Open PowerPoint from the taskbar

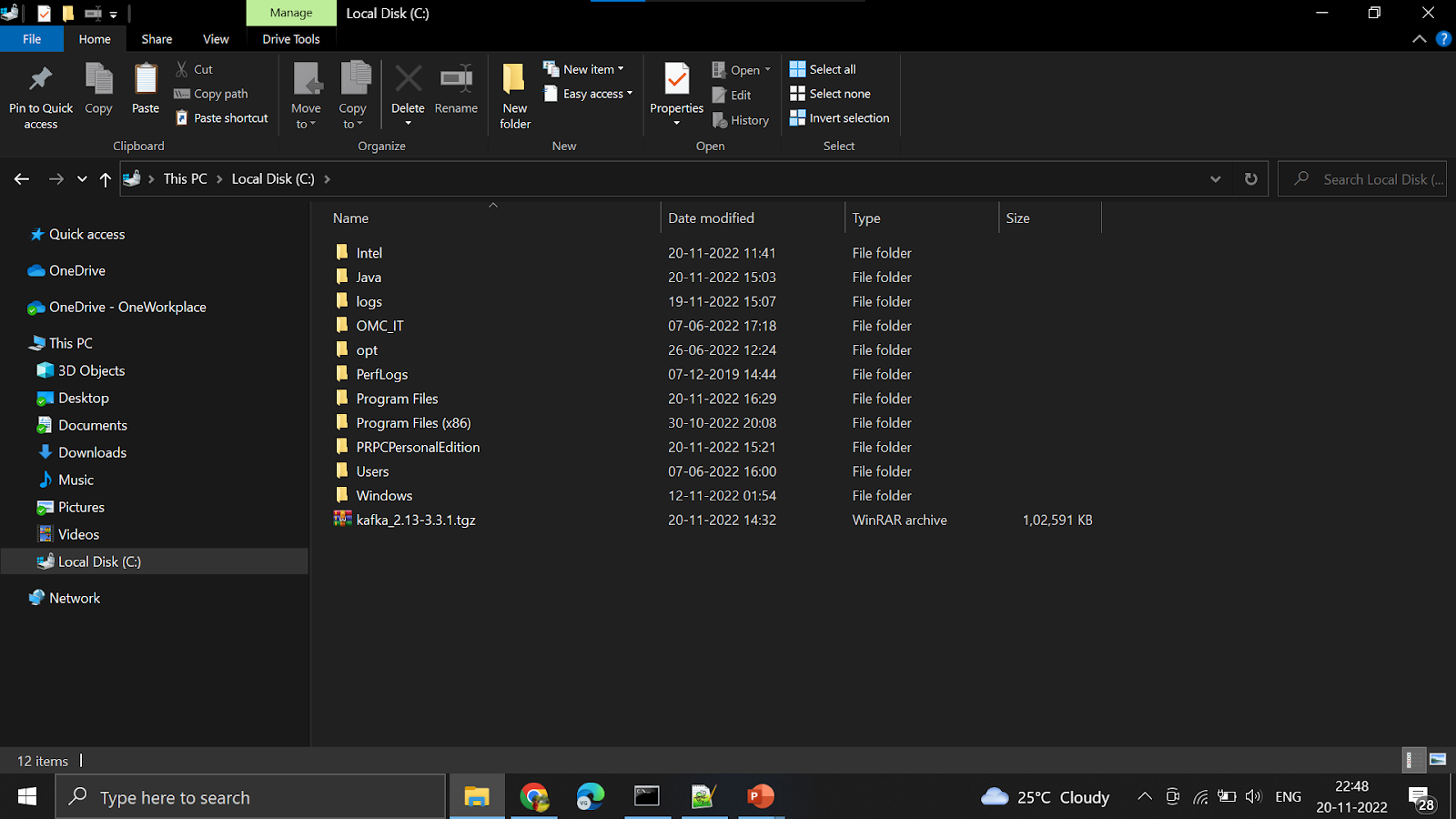760,797
